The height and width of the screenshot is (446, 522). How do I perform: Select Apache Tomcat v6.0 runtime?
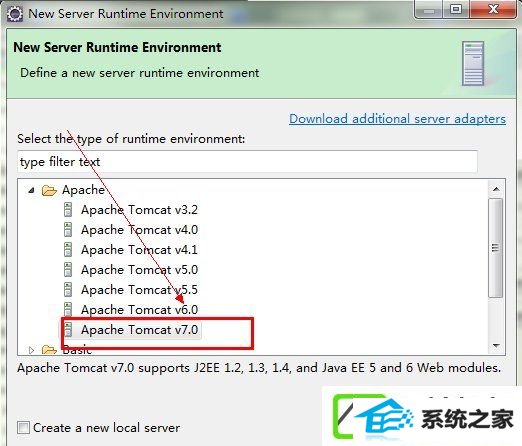(x=140, y=310)
